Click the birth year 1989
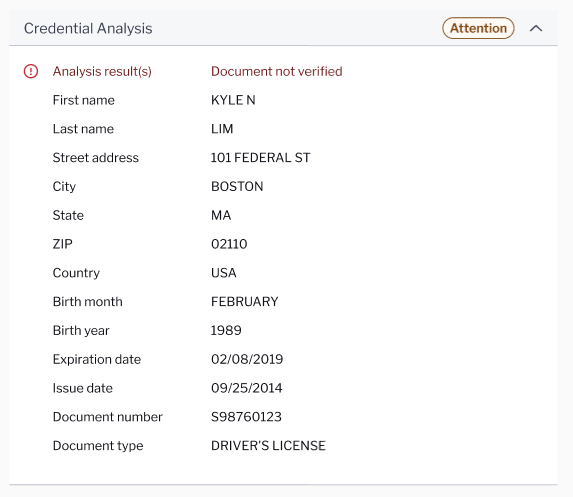Viewport: 573px width, 497px height. tap(226, 331)
